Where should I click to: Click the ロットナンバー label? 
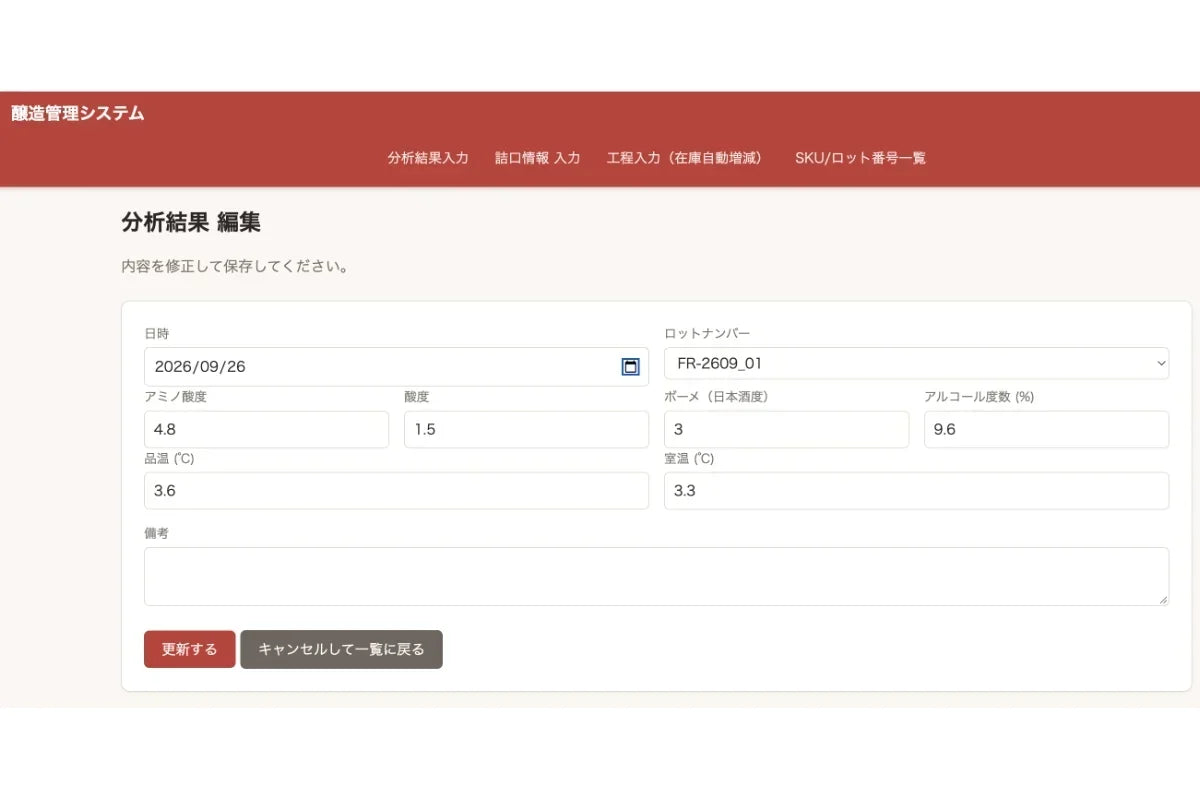click(x=707, y=333)
